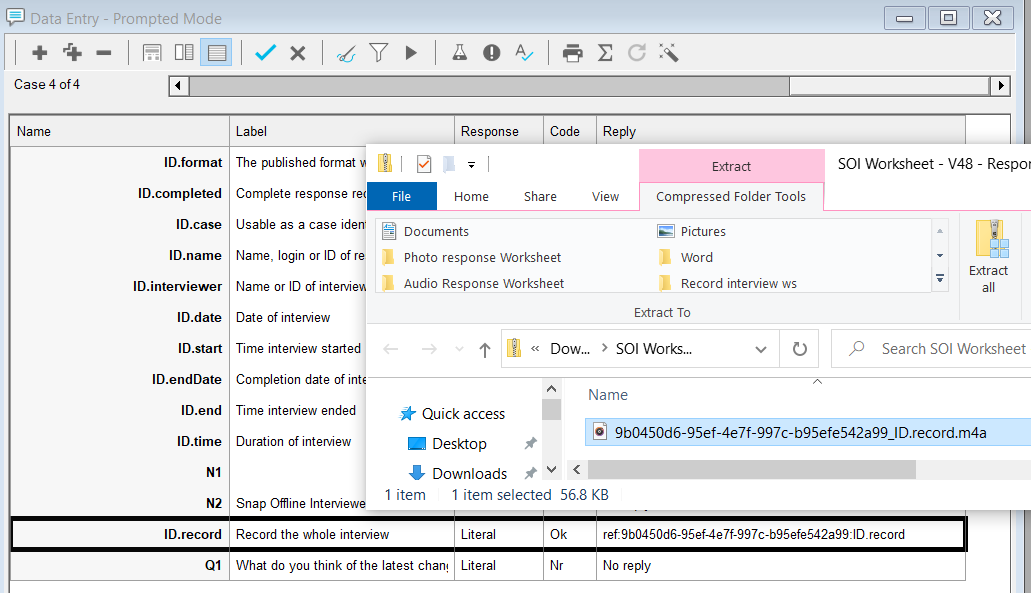Accept the entry with the blue checkmark

click(x=265, y=53)
